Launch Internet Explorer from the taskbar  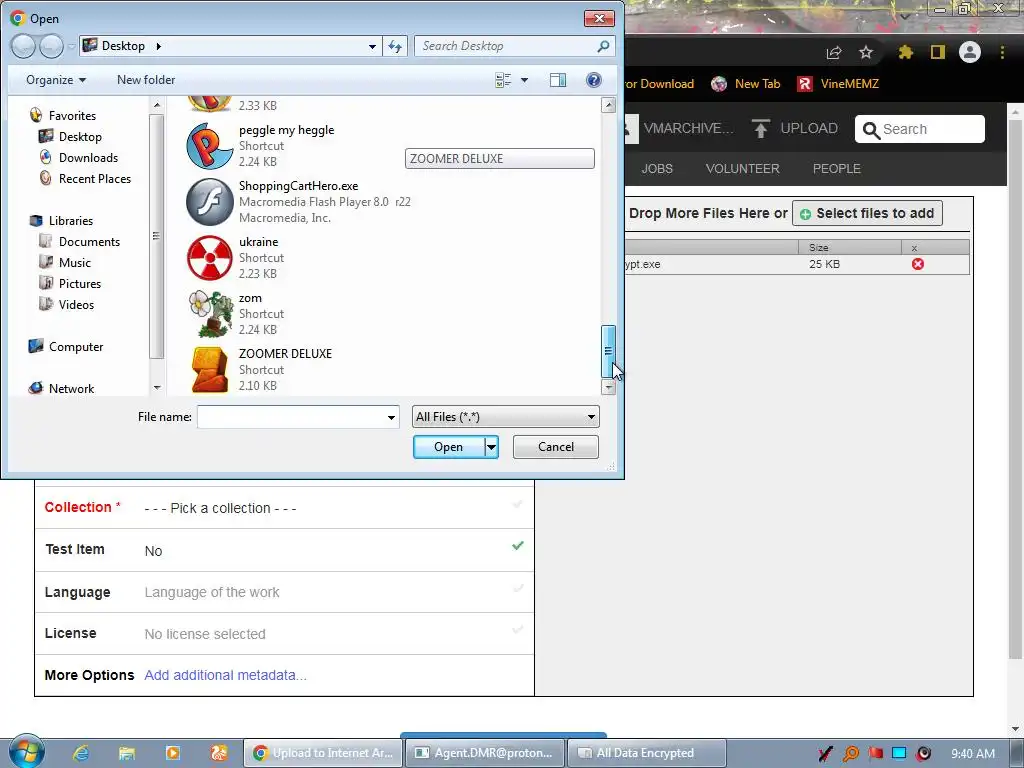pos(81,753)
